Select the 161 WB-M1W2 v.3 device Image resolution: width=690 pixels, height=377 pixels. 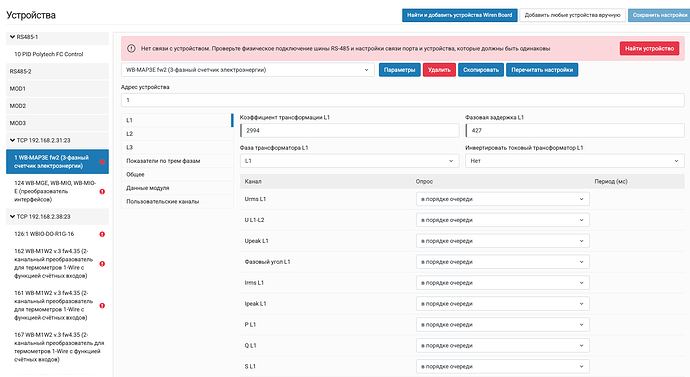[x=57, y=305]
